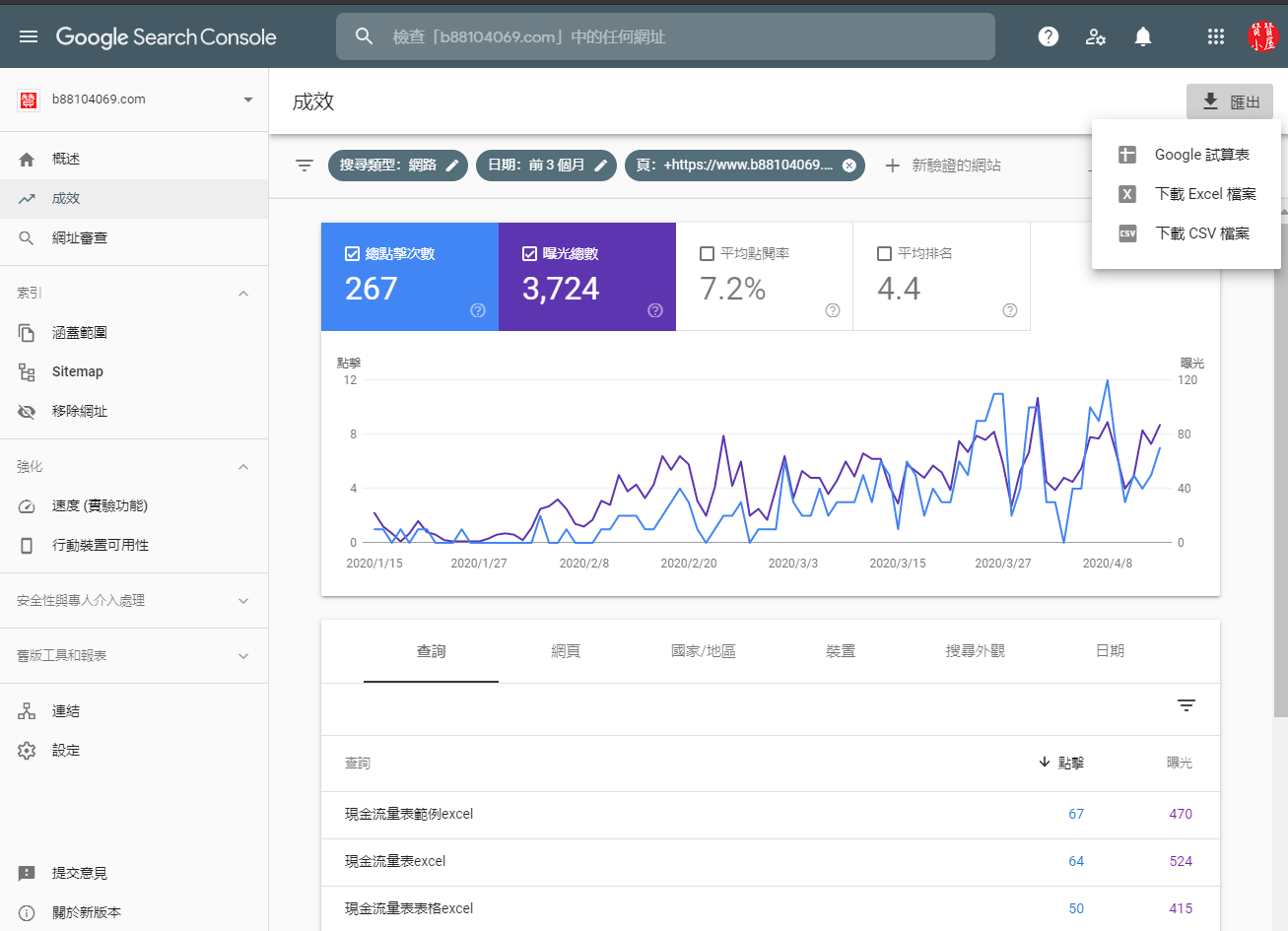Screen dimensions: 1288x931
Task: Click 提交意見 submit feedback
Action: [x=134, y=873]
